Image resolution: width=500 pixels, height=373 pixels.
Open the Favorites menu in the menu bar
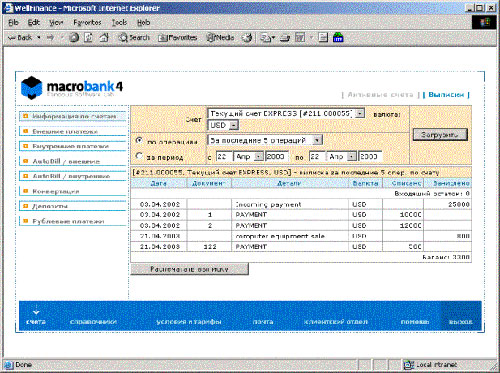pos(87,22)
